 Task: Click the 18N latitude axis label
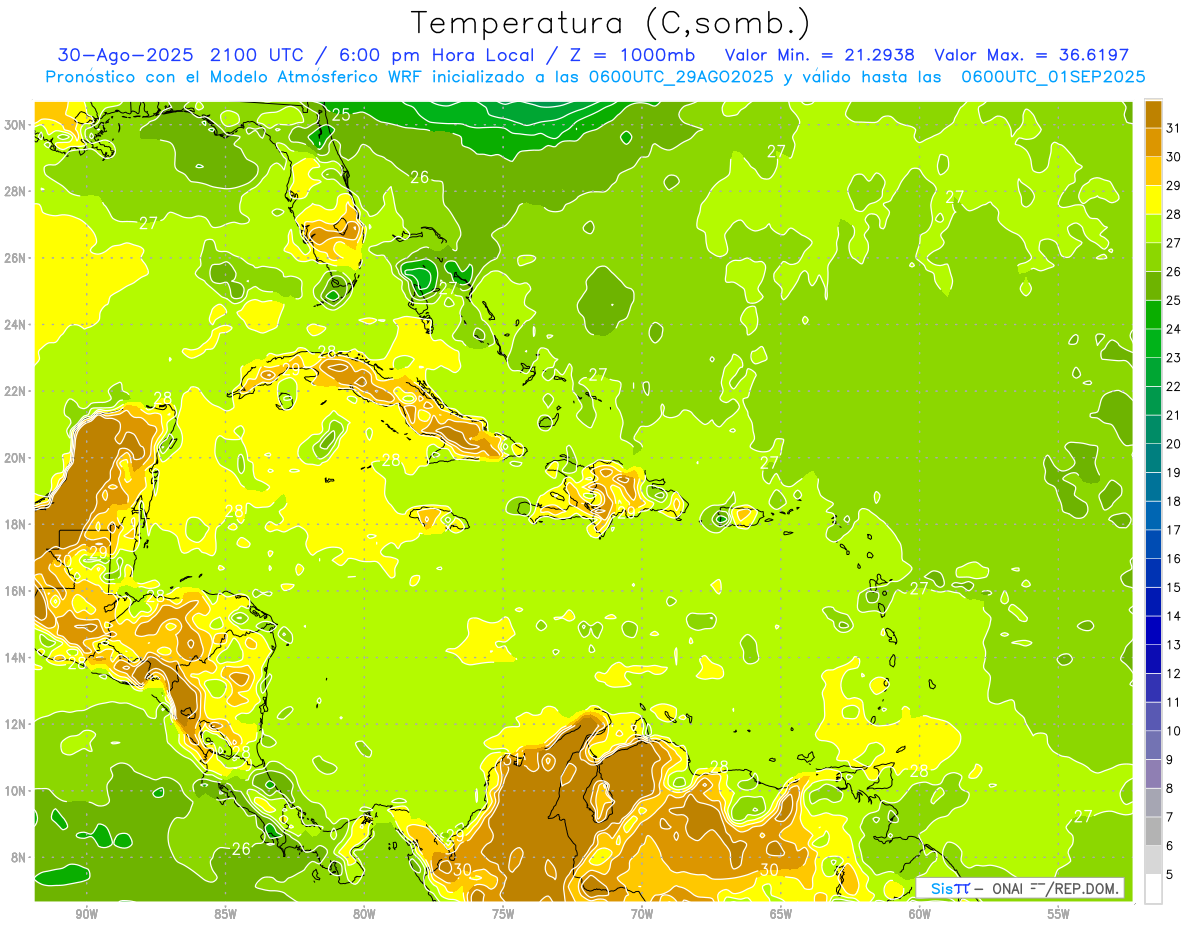pos(15,524)
